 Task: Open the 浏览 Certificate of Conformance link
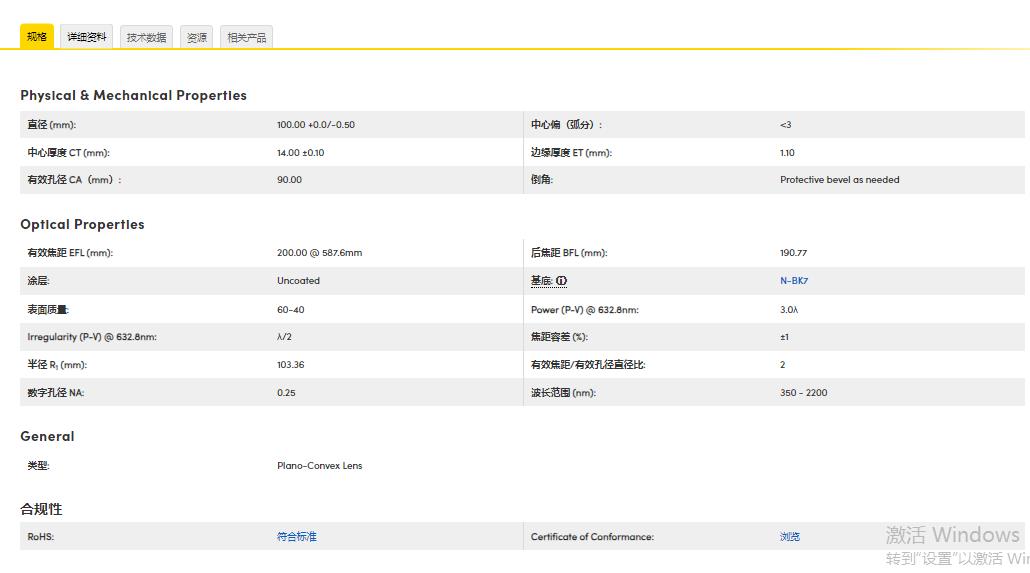pyautogui.click(x=789, y=537)
